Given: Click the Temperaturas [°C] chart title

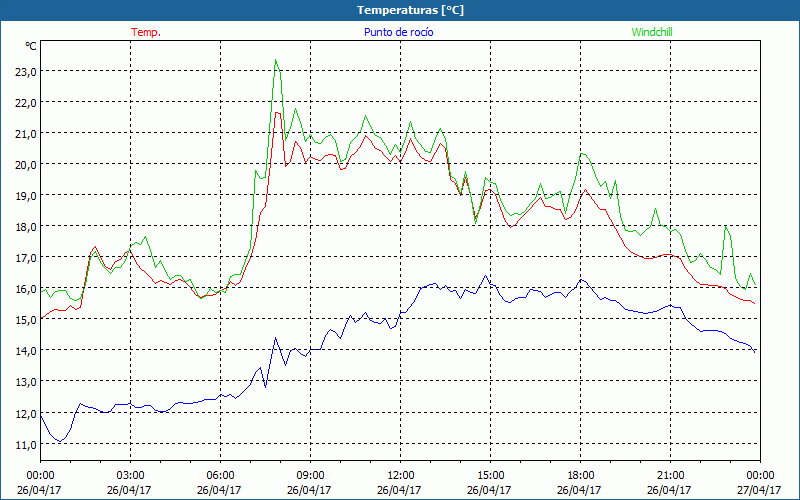Looking at the screenshot, I should pos(410,10).
